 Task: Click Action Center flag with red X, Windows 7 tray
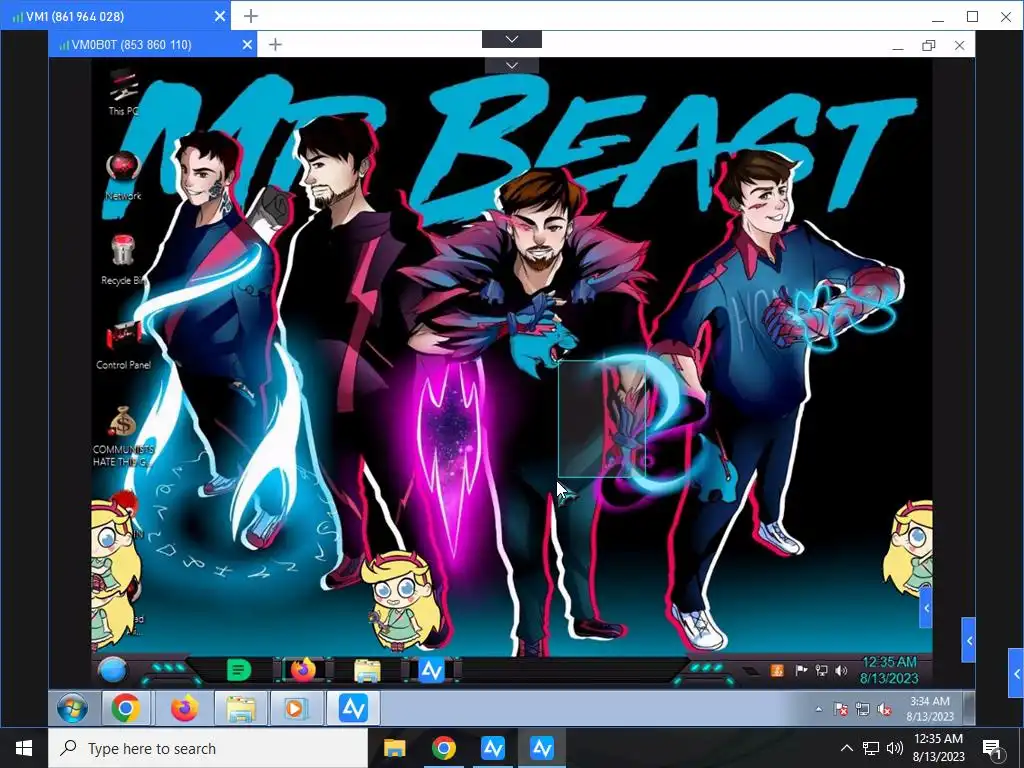pyautogui.click(x=841, y=709)
